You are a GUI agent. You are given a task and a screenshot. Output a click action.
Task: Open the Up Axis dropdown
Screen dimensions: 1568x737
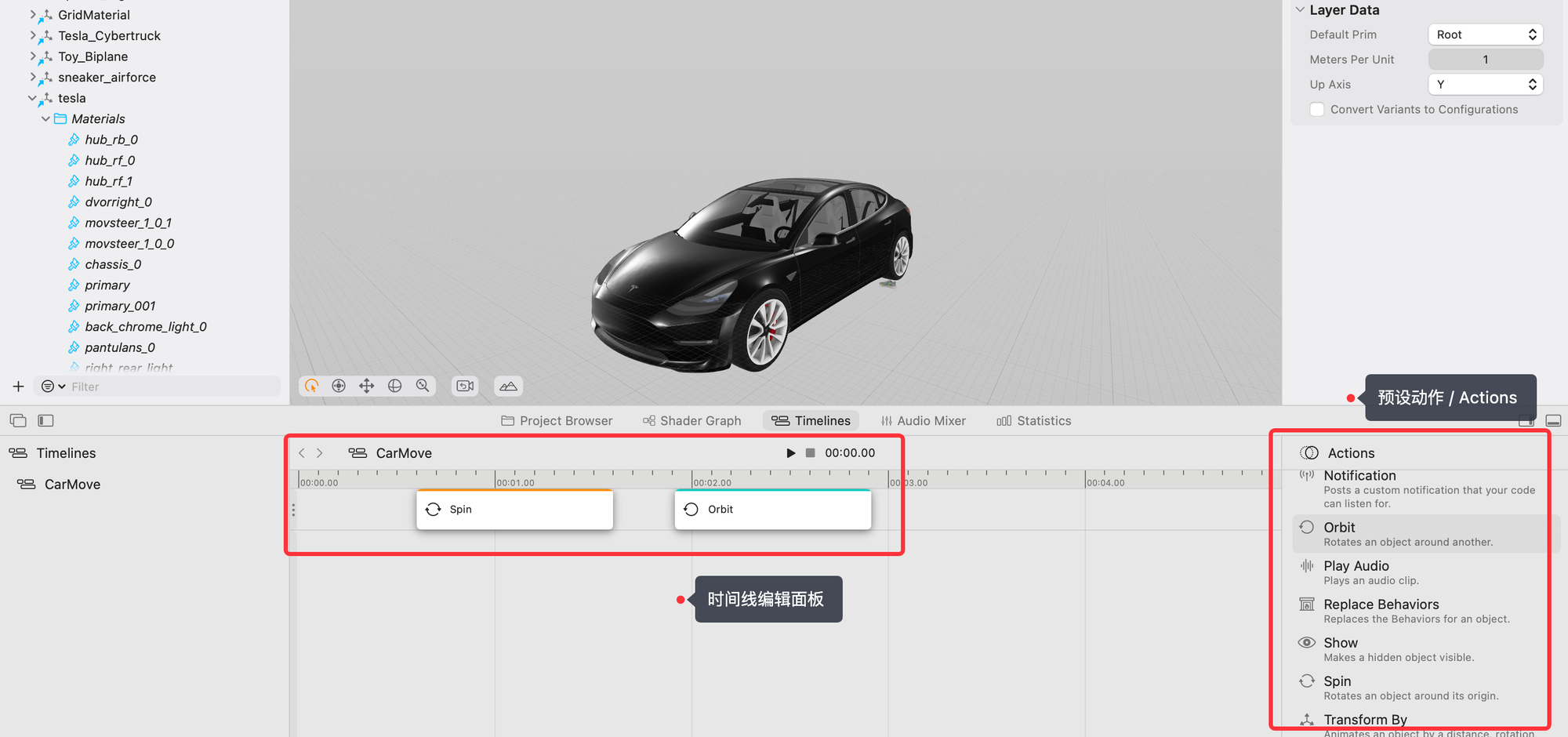tap(1485, 85)
